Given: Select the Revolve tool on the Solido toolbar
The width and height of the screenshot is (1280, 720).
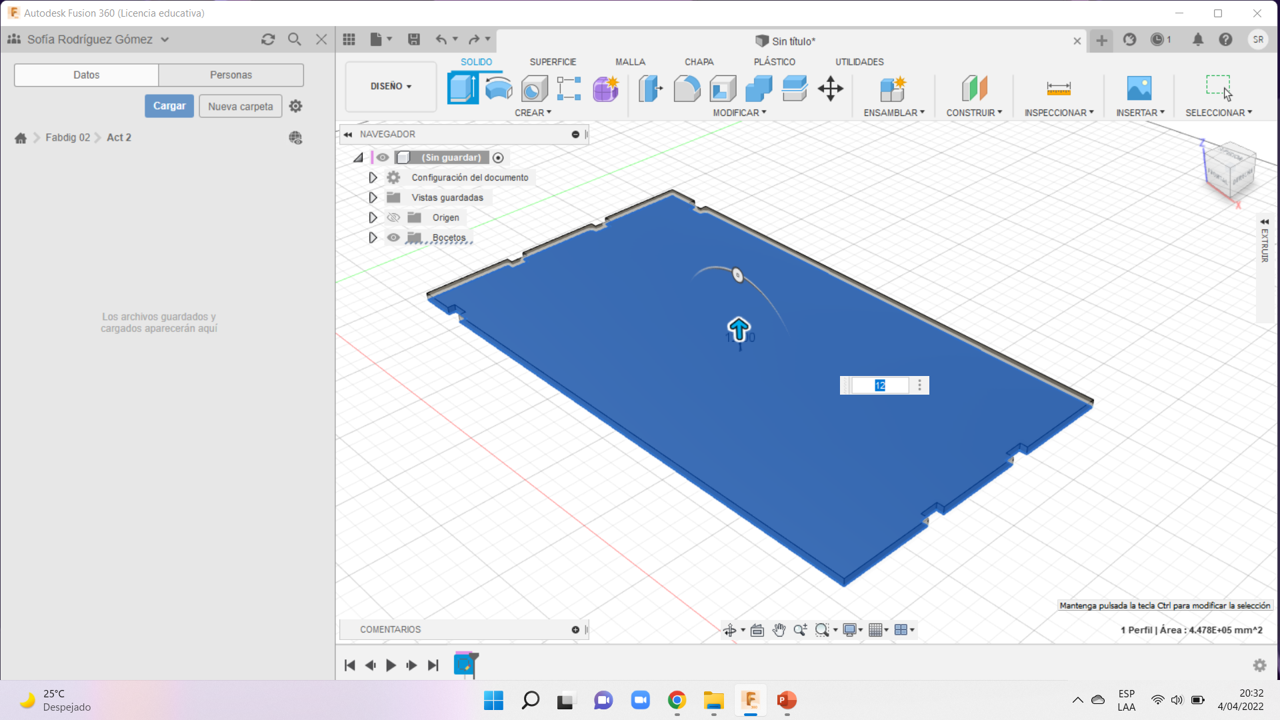Looking at the screenshot, I should click(497, 88).
